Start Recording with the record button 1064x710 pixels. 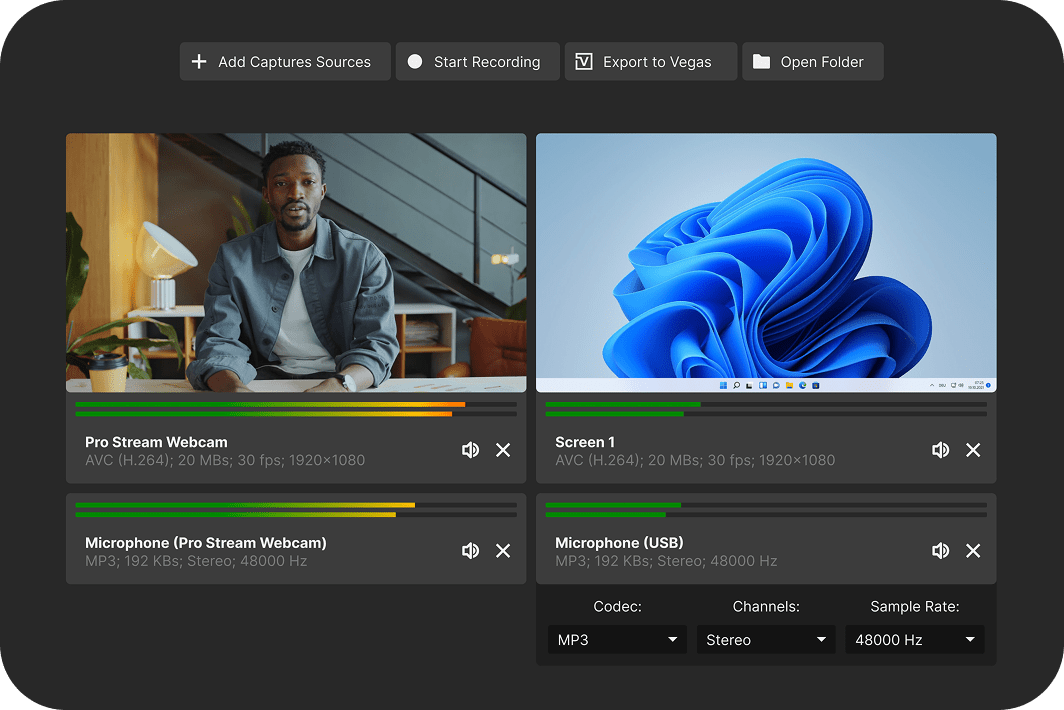click(x=478, y=62)
